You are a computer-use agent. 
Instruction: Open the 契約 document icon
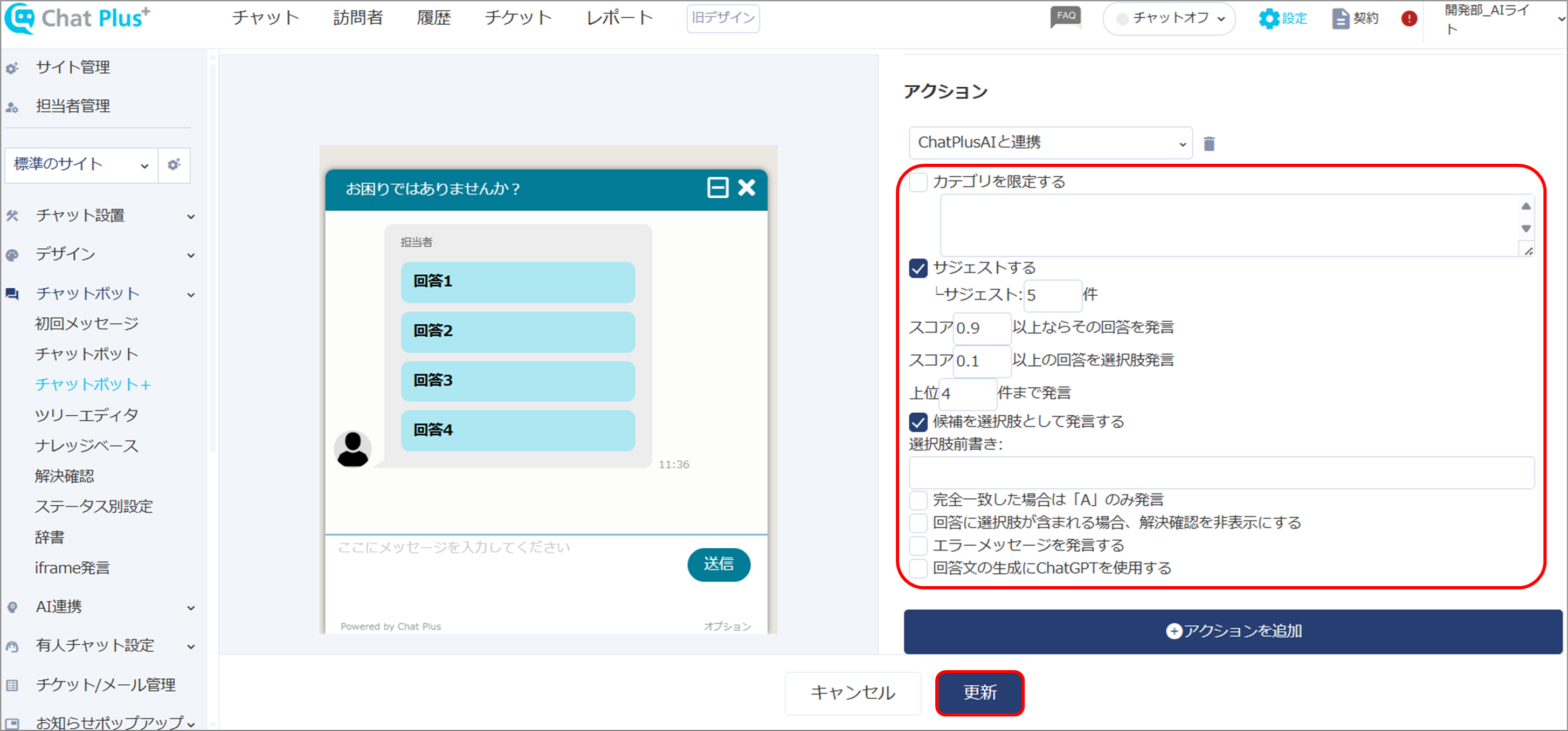pyautogui.click(x=1340, y=19)
